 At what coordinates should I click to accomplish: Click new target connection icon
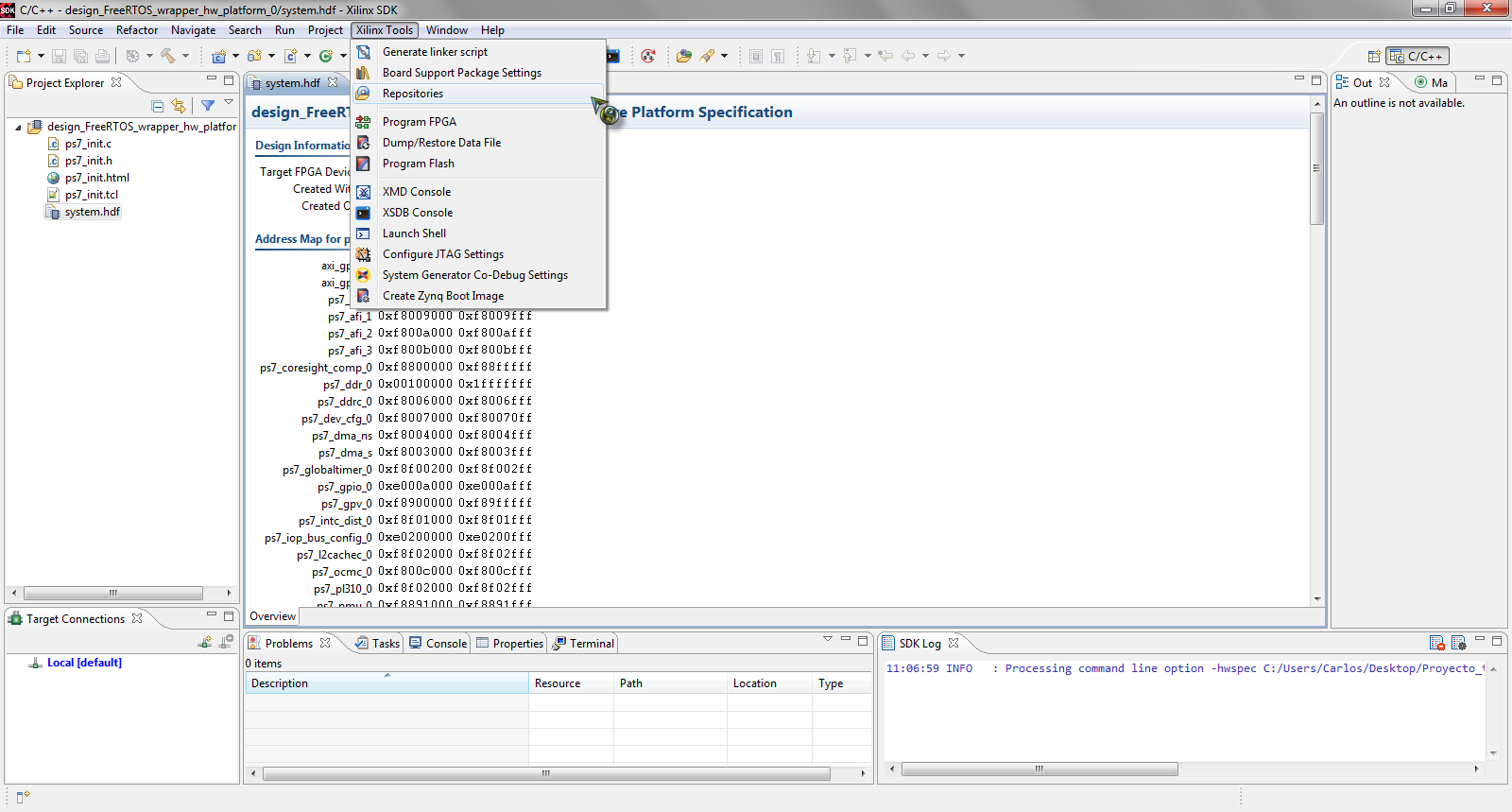[205, 642]
